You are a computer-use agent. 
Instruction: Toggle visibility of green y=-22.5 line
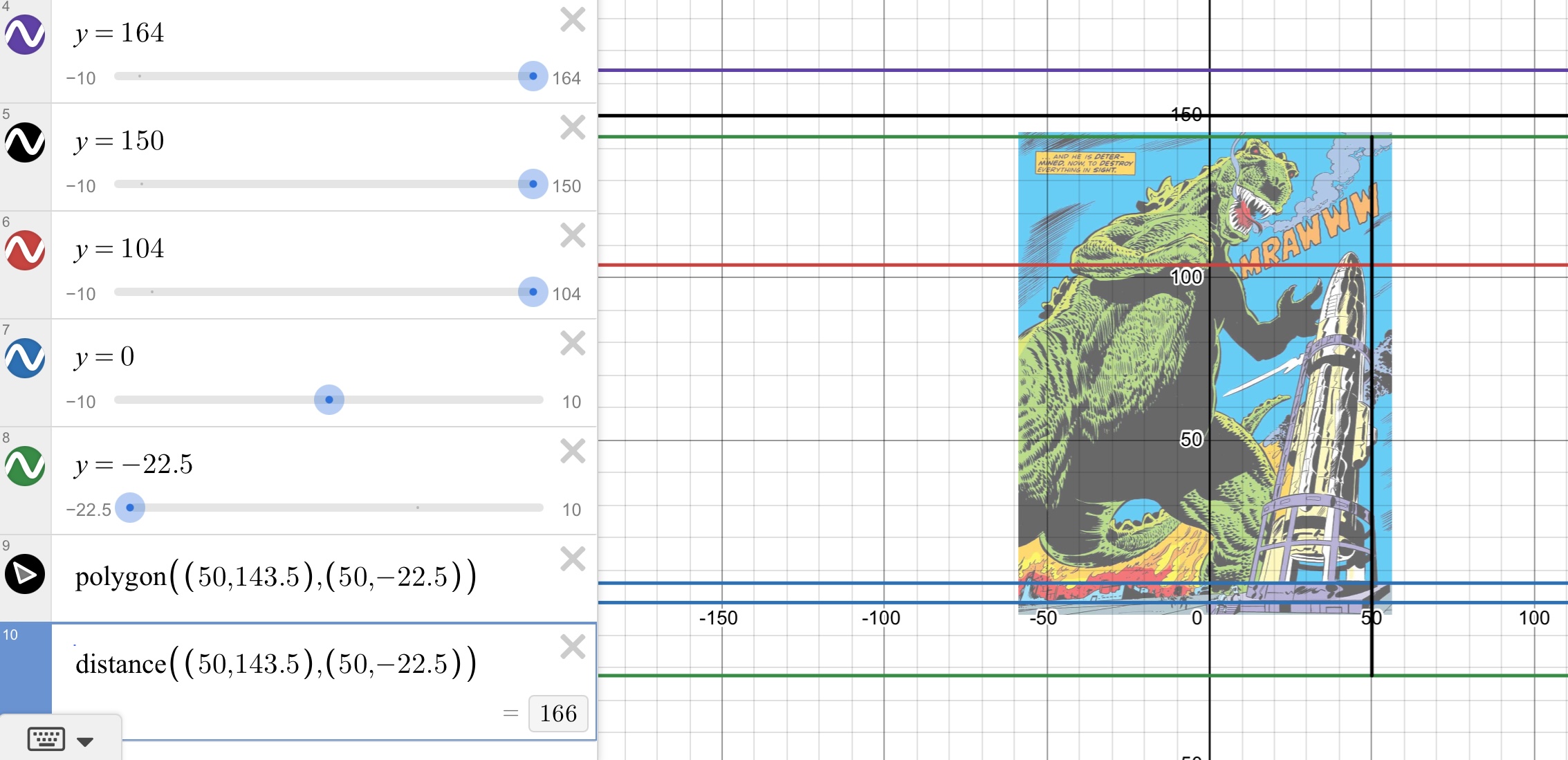tap(26, 466)
